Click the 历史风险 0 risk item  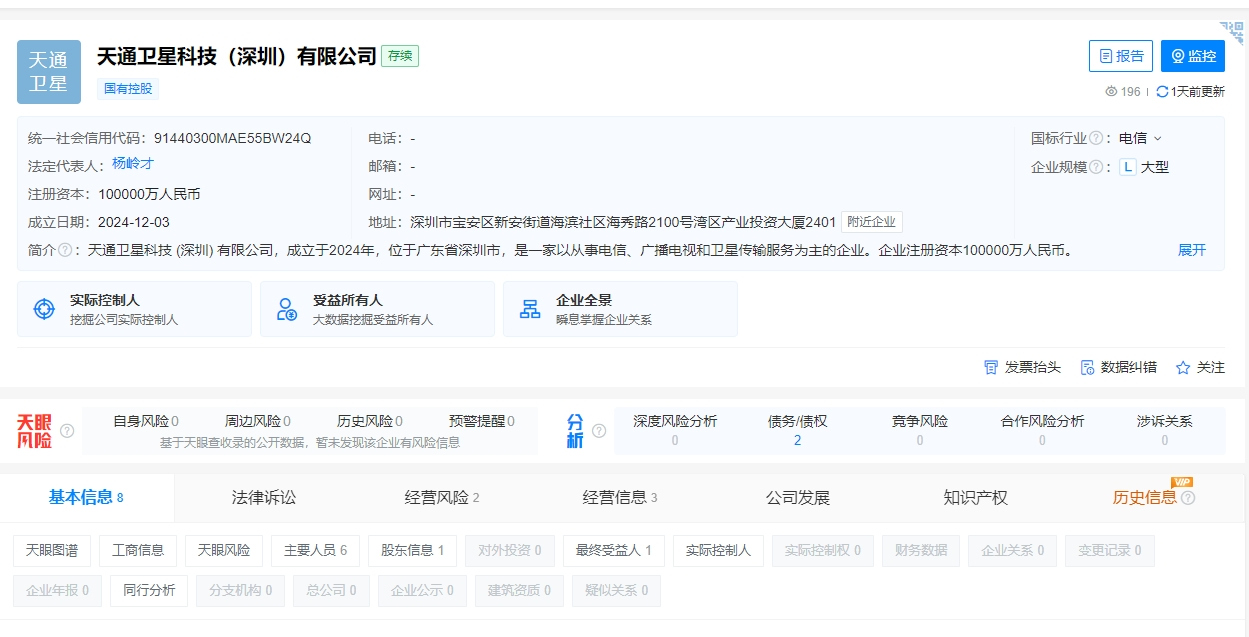click(x=370, y=421)
